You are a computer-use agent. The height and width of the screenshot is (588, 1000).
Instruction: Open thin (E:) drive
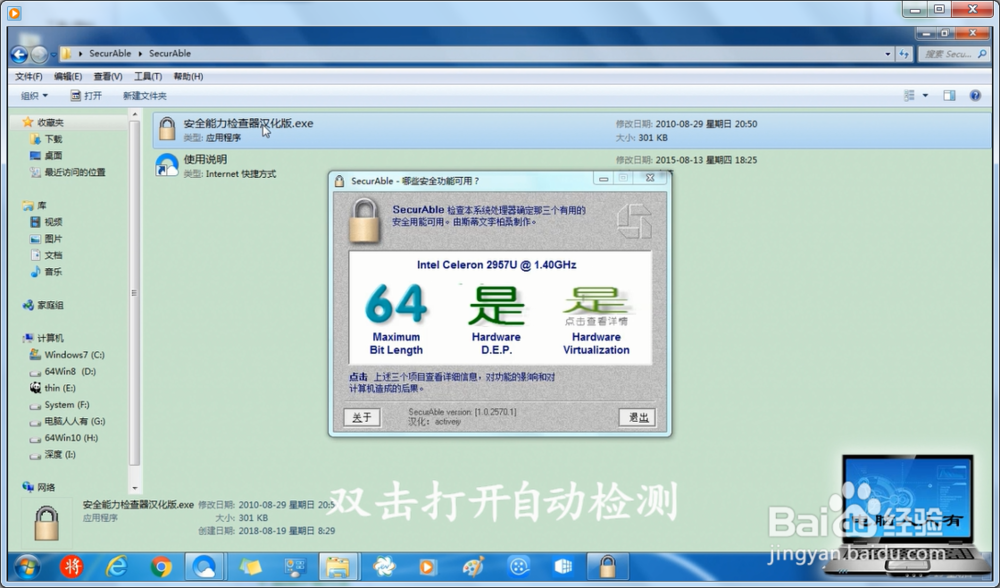tap(53, 388)
